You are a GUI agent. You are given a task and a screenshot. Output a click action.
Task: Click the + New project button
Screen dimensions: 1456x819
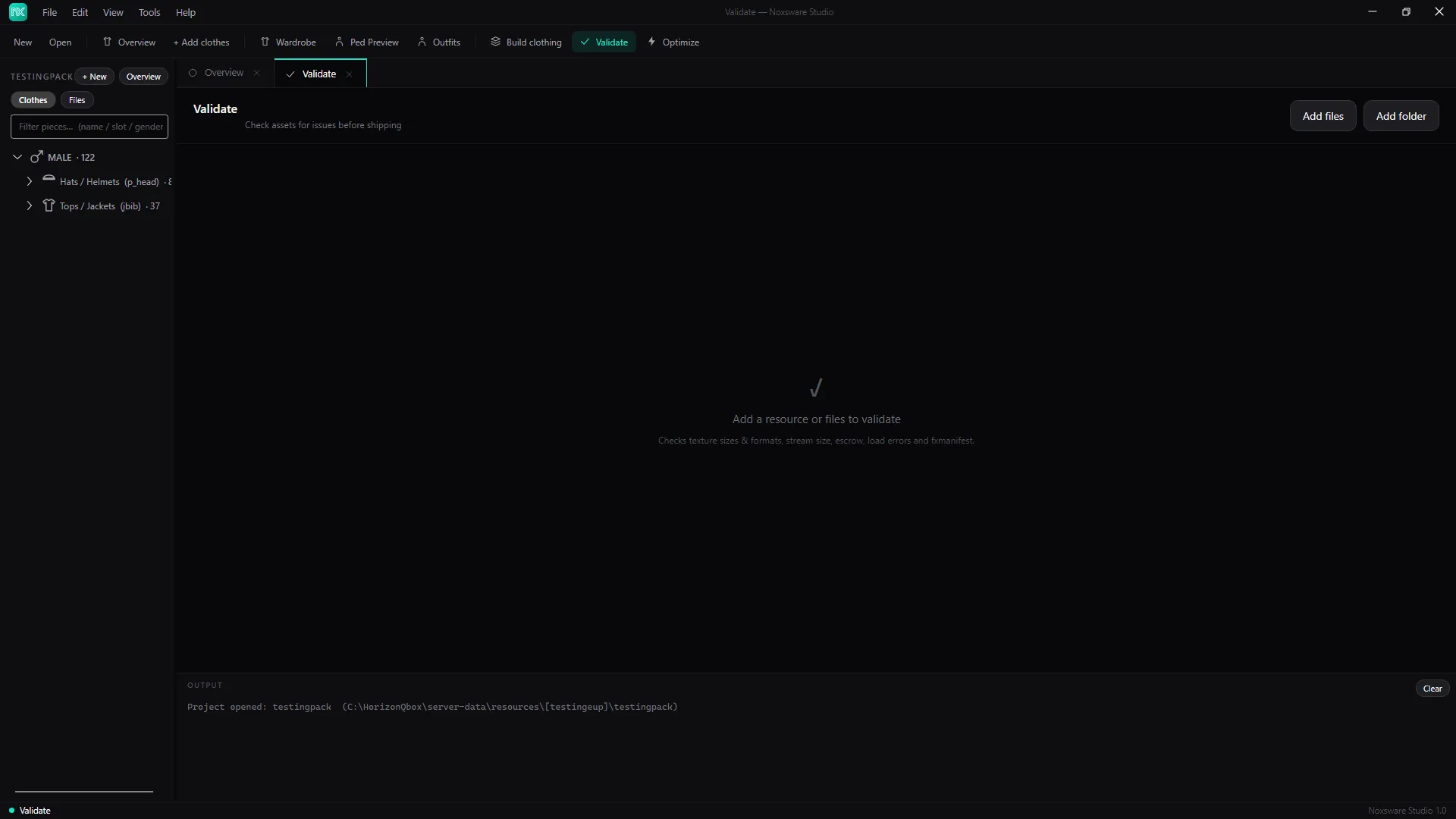(x=95, y=77)
